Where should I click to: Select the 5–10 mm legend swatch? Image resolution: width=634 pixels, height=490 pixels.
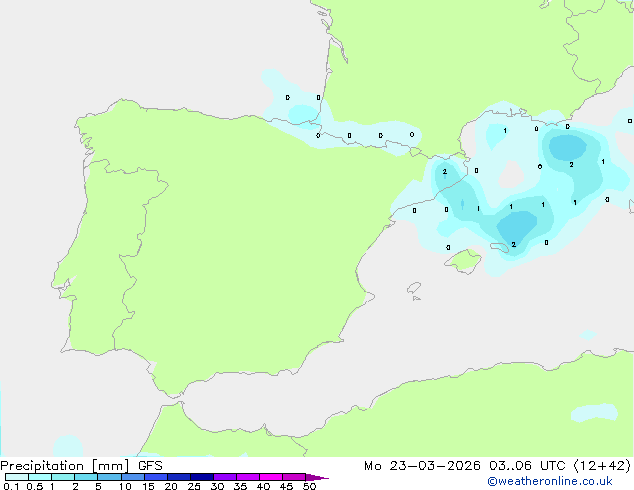(109, 477)
